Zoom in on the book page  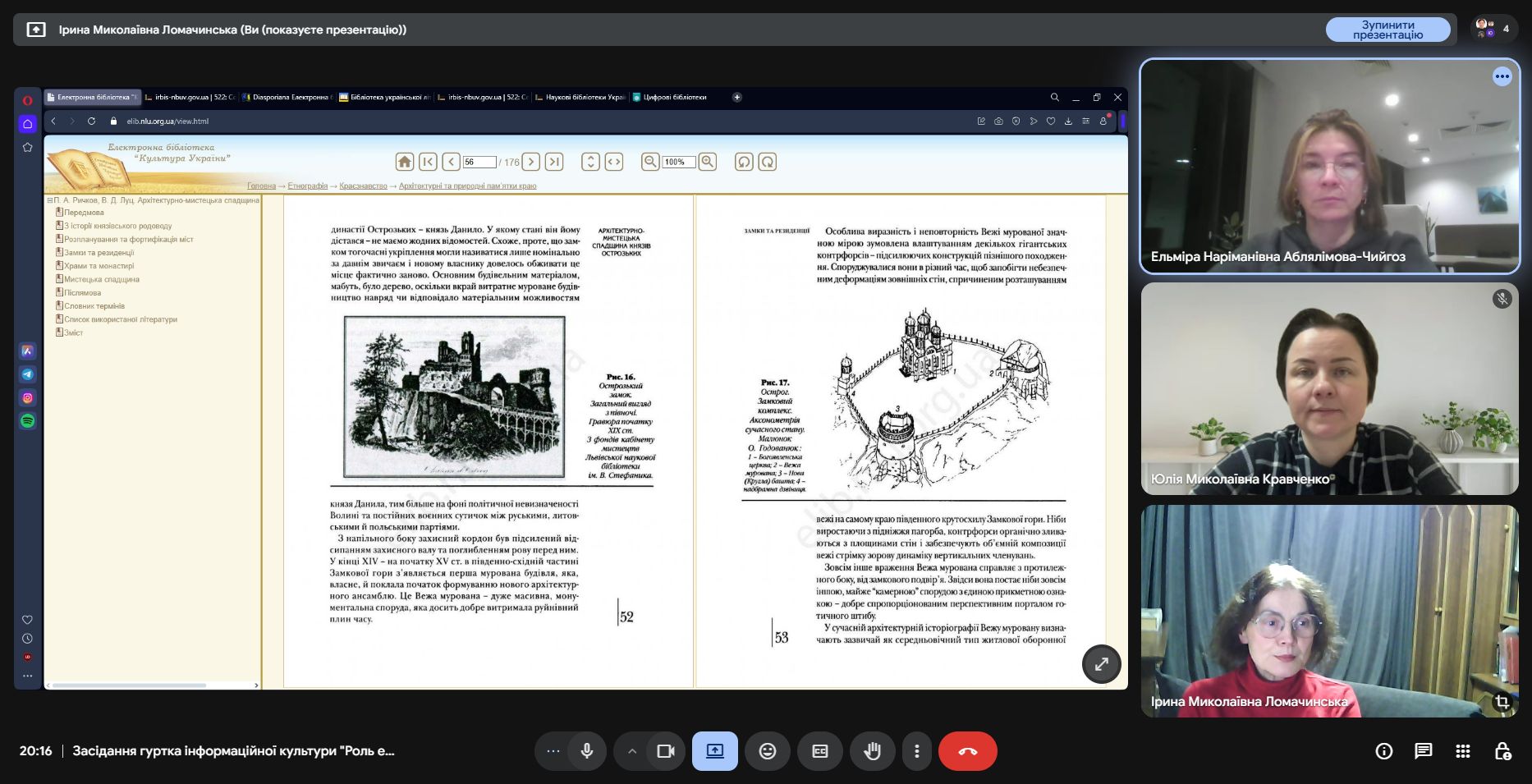click(707, 162)
